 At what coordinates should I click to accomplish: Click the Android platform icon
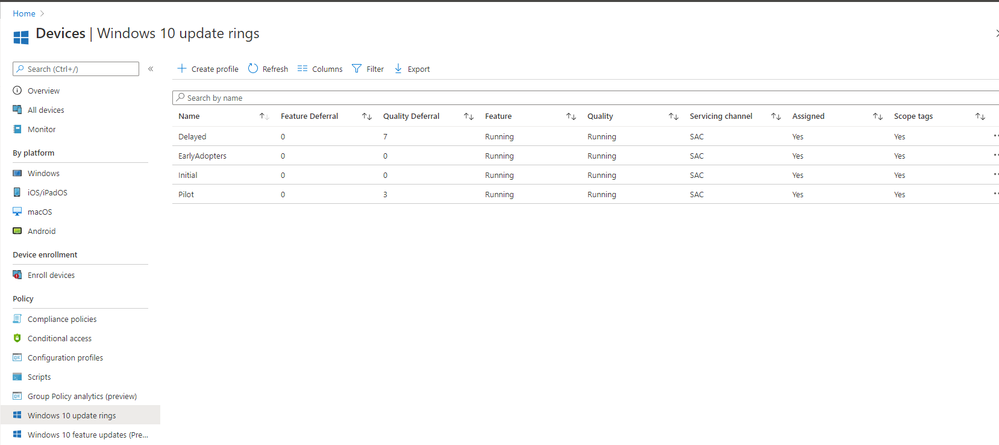(18, 231)
